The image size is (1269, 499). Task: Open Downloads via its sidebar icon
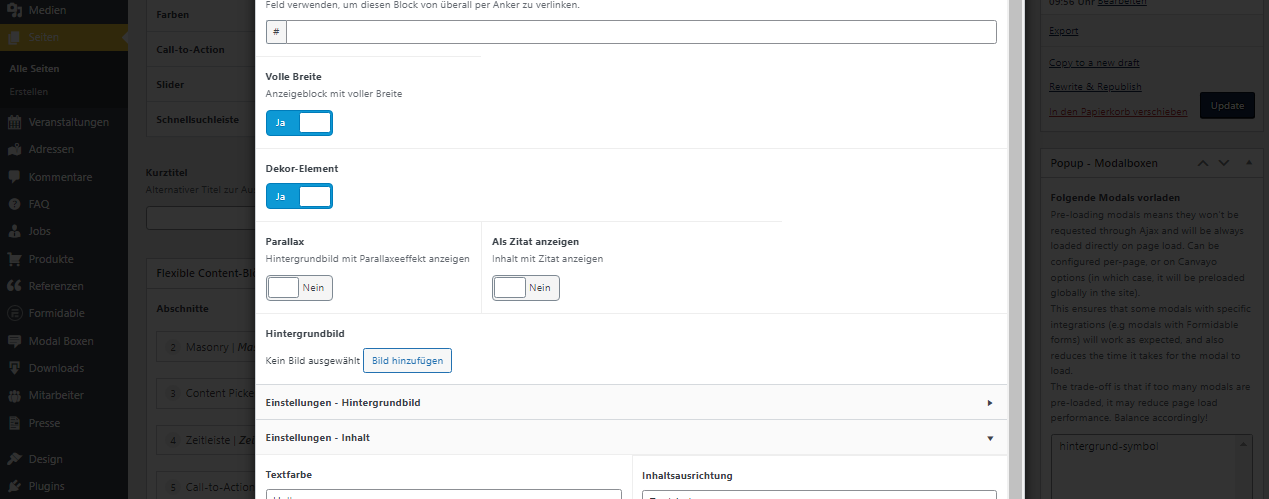point(14,368)
